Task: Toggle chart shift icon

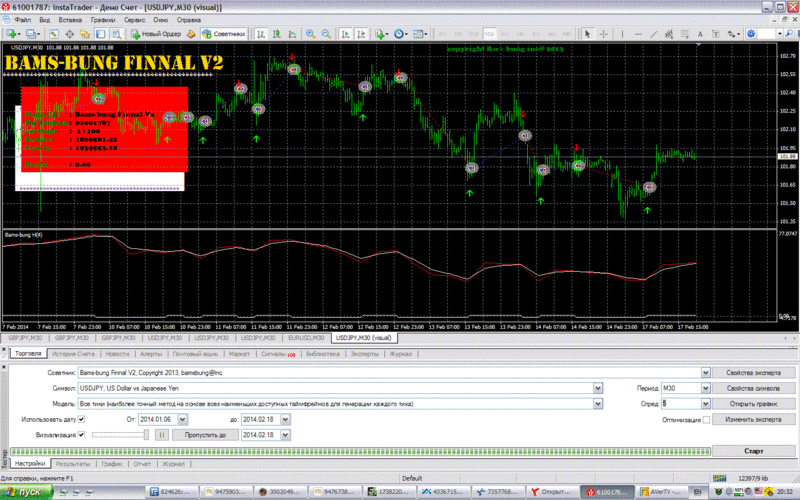Action: coord(361,34)
